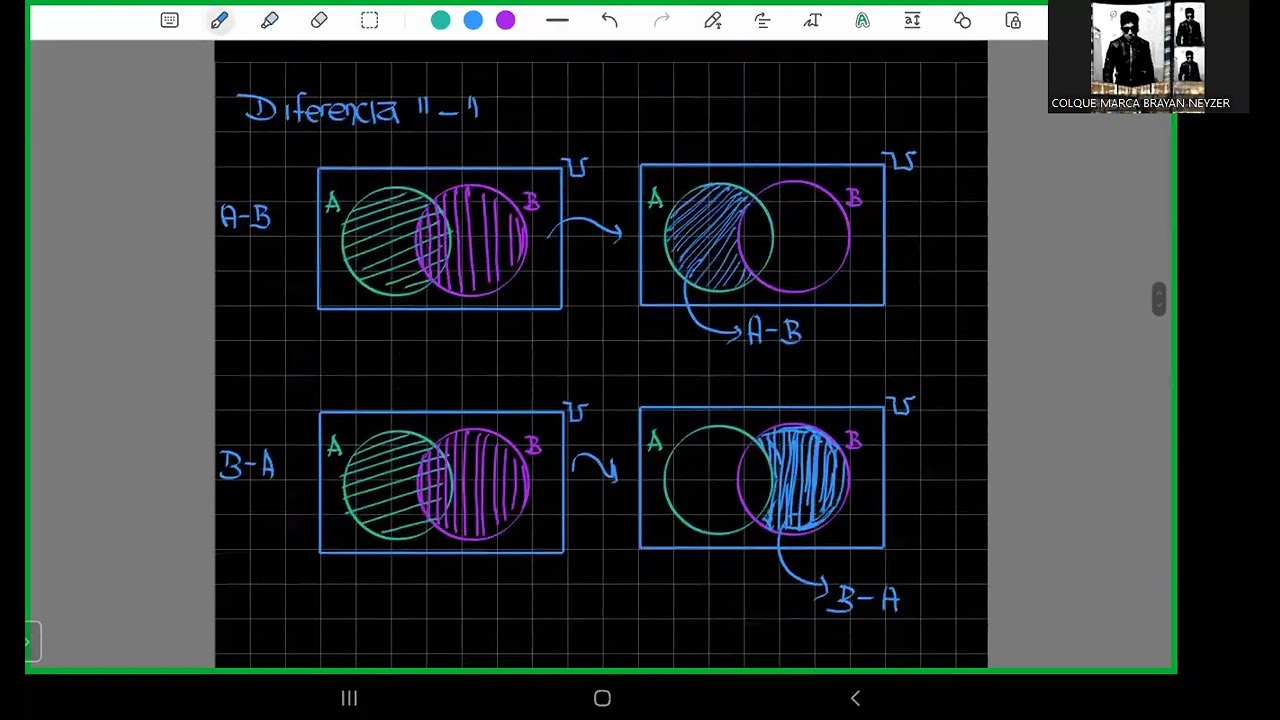Select the Highlighter tool

click(x=269, y=20)
